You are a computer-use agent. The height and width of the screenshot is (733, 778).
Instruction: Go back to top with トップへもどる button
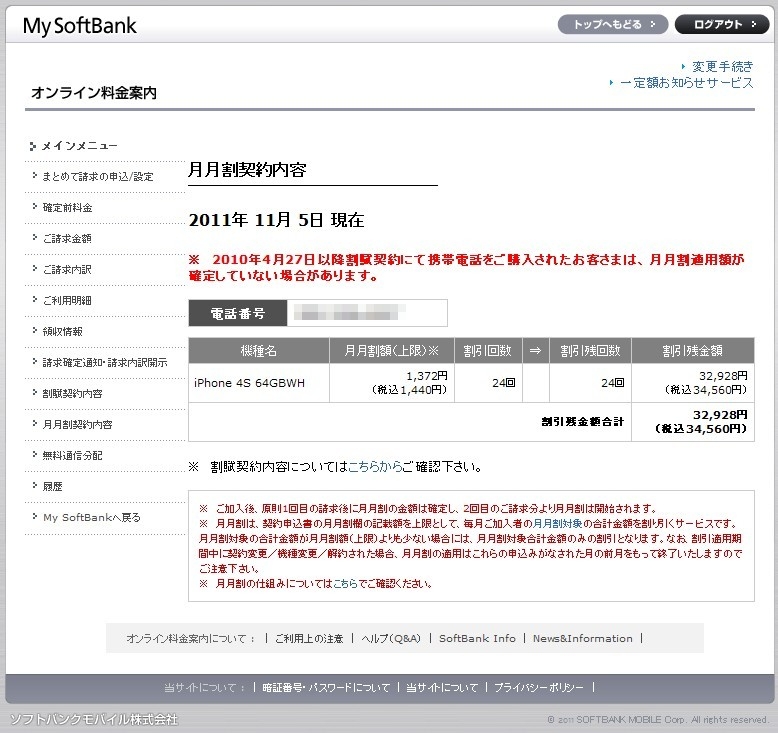pos(613,24)
